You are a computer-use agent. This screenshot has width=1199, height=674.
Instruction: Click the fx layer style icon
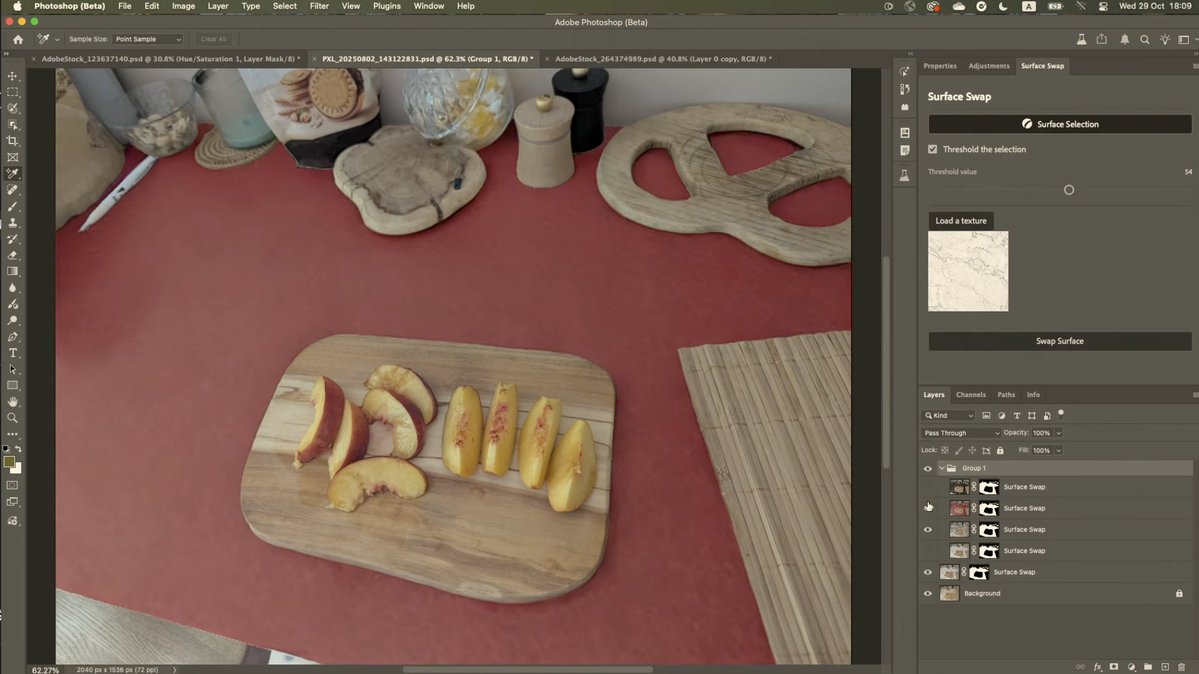[x=1097, y=666]
